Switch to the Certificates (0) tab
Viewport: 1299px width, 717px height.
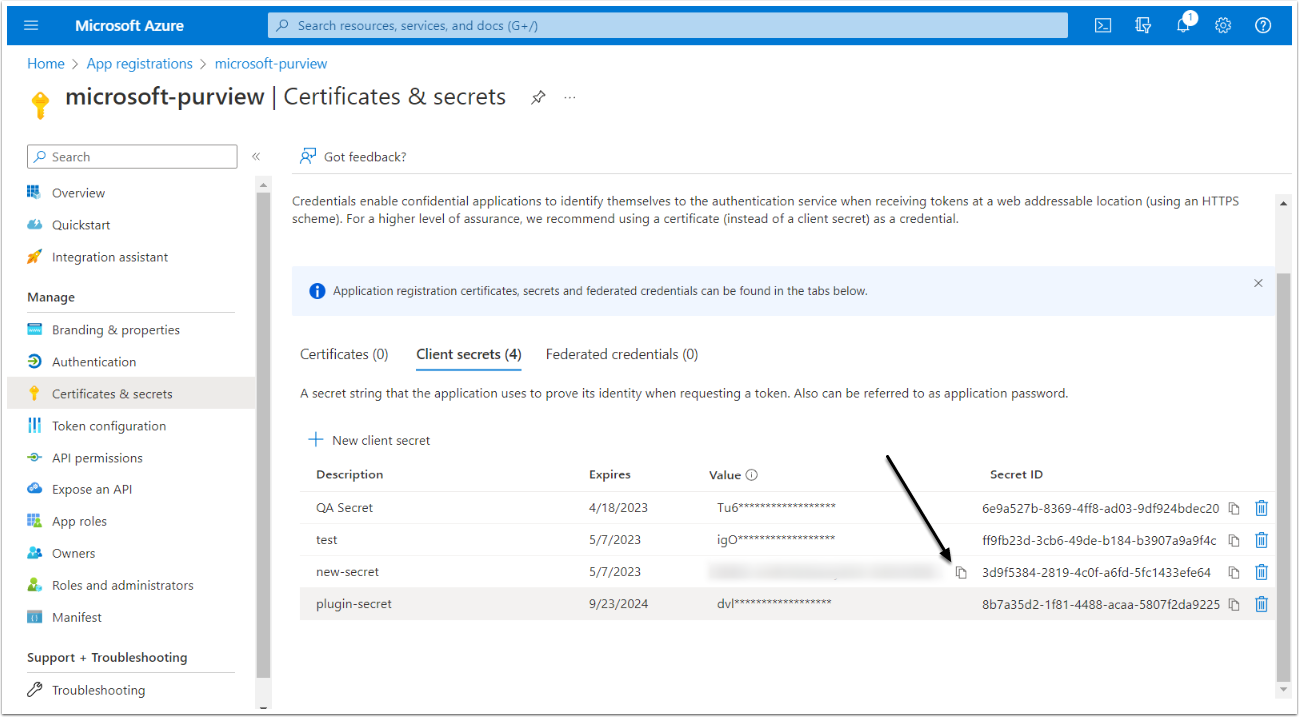pyautogui.click(x=344, y=354)
